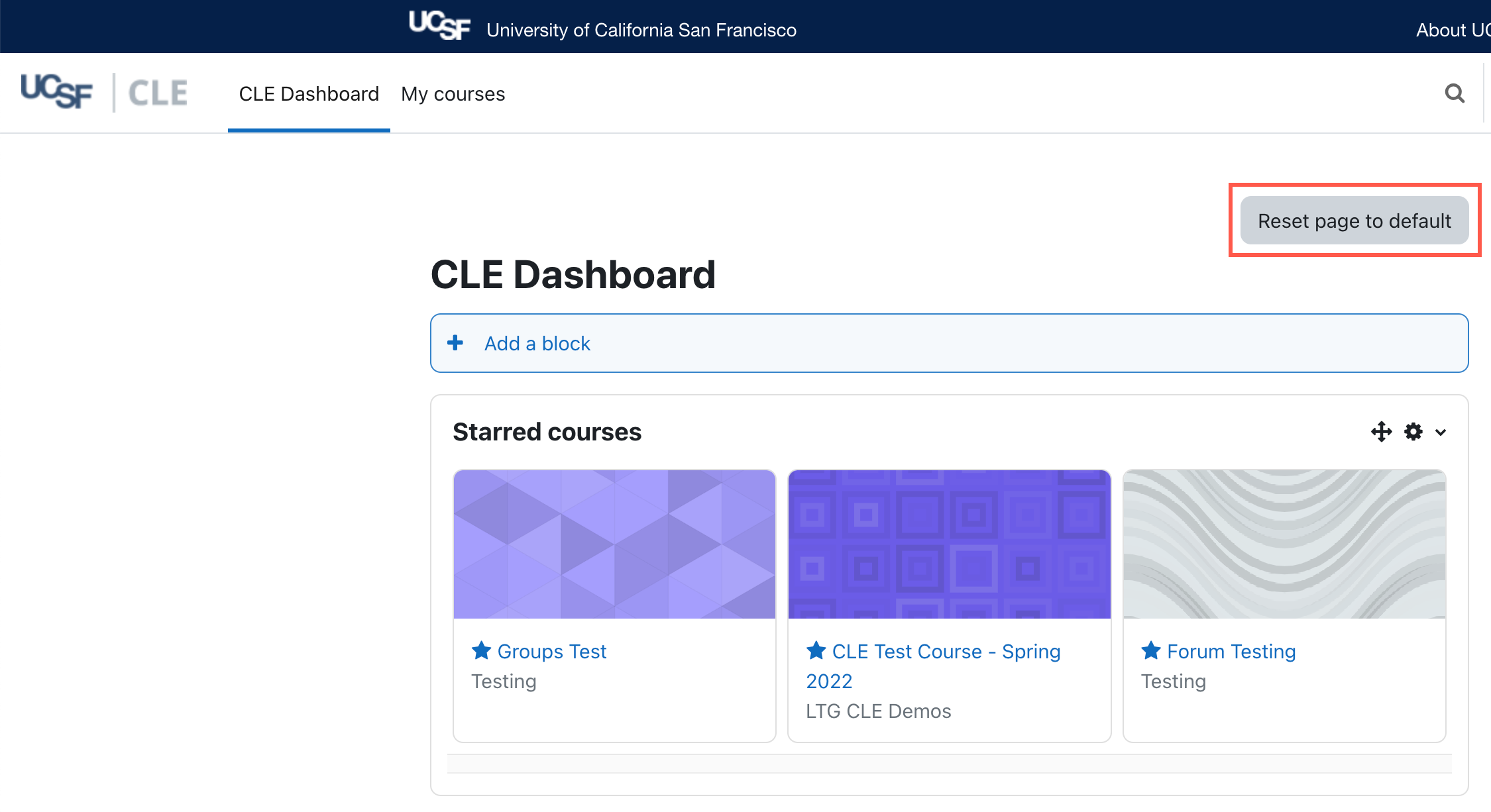Click the Forum Testing gray wavy thumbnail
Viewport: 1491px width, 812px height.
click(x=1284, y=544)
